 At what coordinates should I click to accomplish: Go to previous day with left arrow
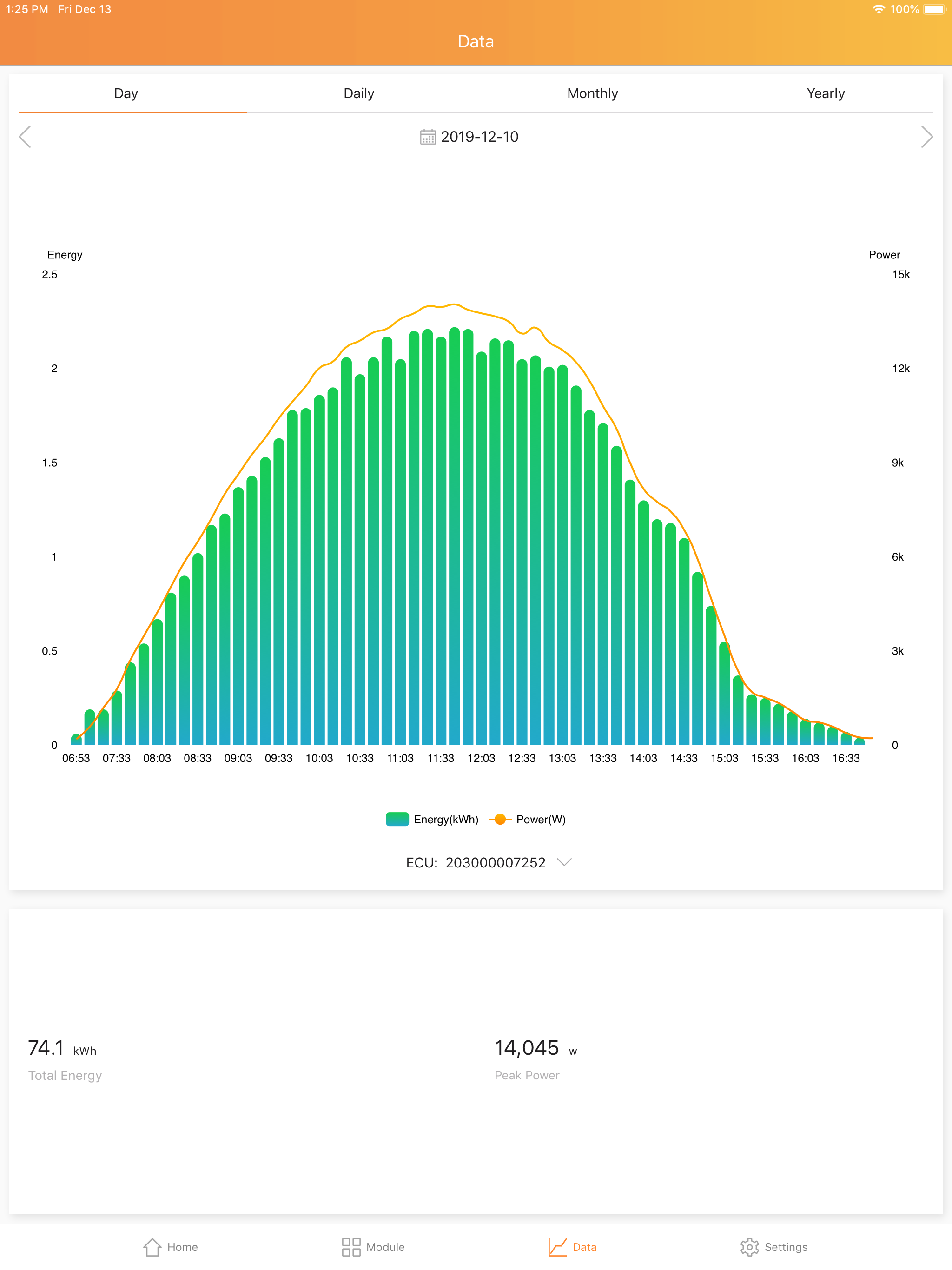click(x=25, y=137)
